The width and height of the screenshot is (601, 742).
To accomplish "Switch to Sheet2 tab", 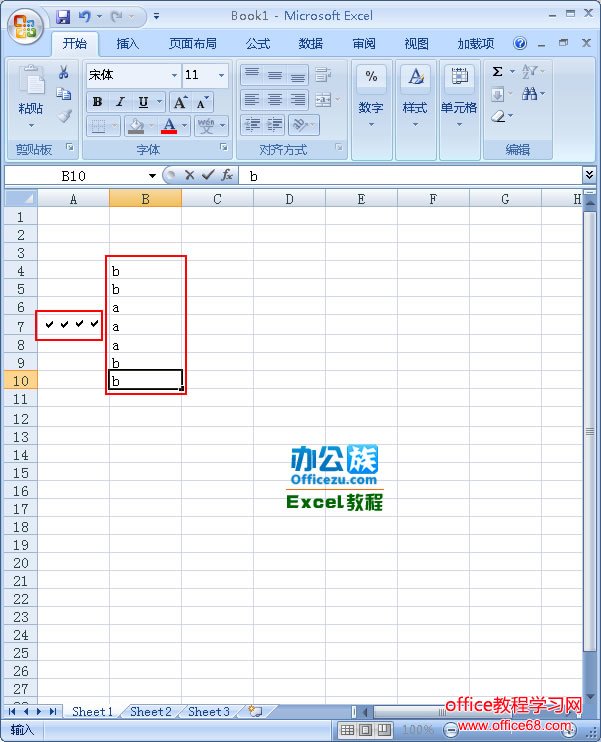I will pos(150,712).
